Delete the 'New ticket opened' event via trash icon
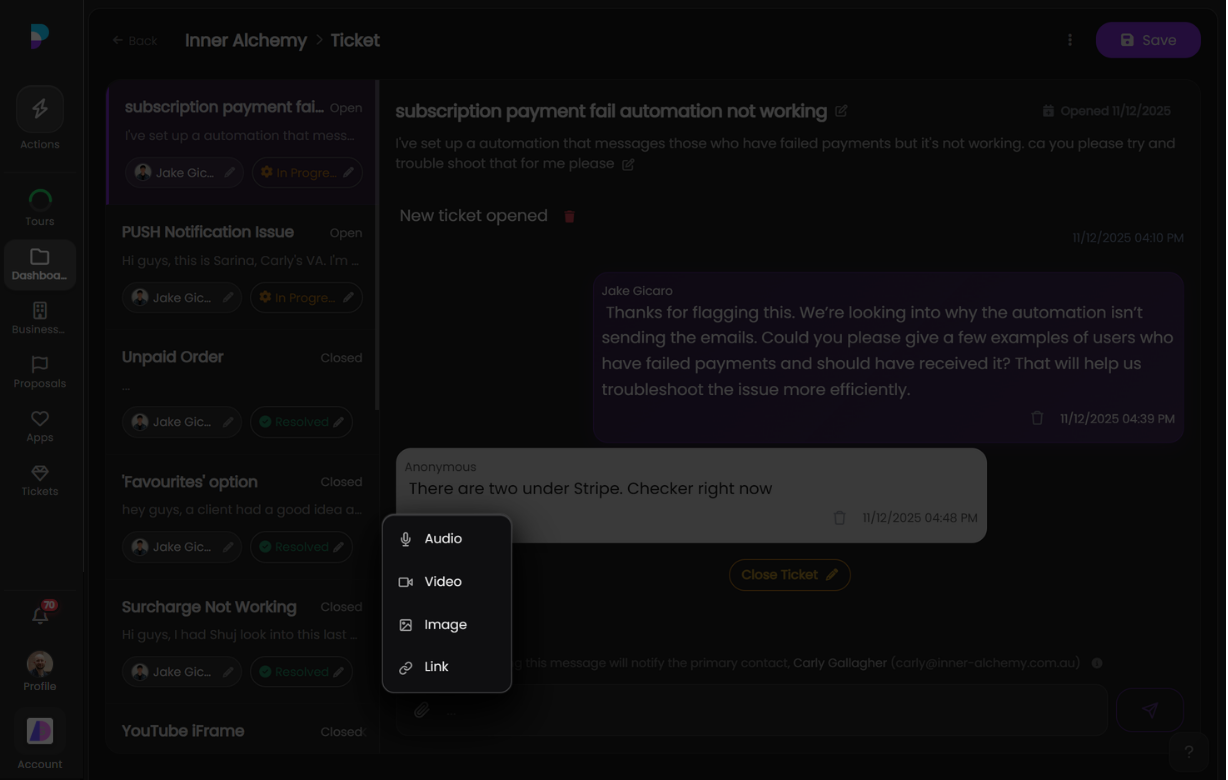This screenshot has height=780, width=1228. coord(568,216)
